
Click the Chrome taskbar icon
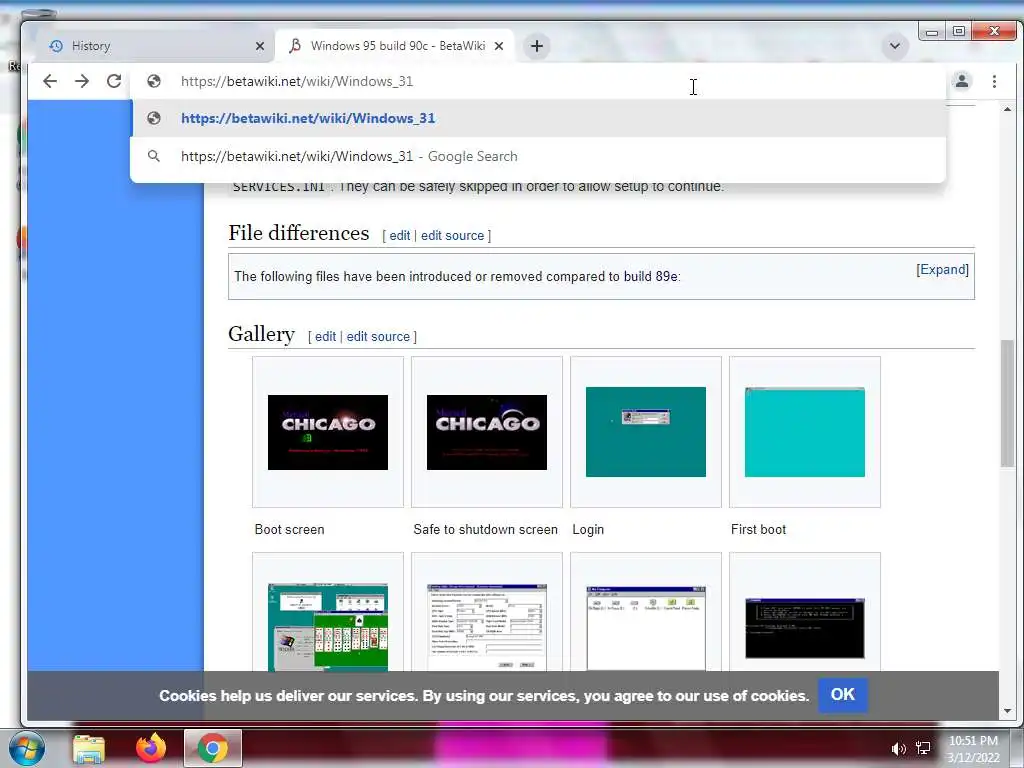(213, 748)
